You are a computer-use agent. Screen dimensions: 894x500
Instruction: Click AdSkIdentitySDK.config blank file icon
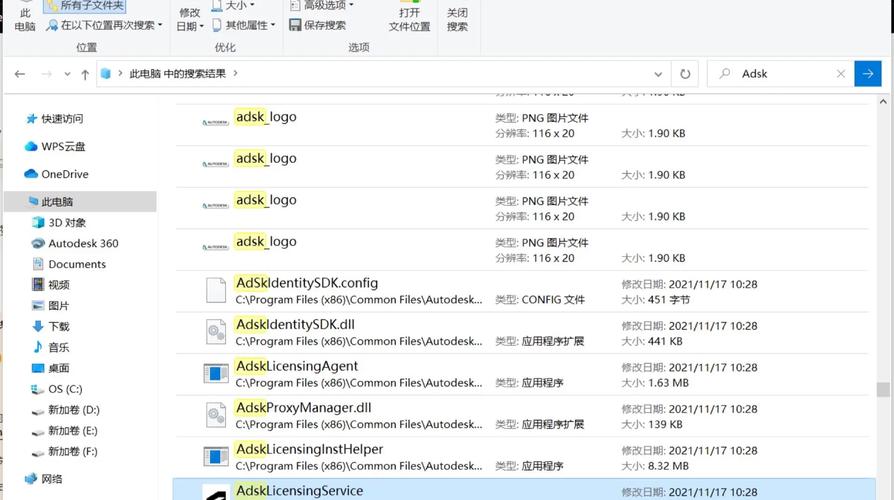pos(216,290)
